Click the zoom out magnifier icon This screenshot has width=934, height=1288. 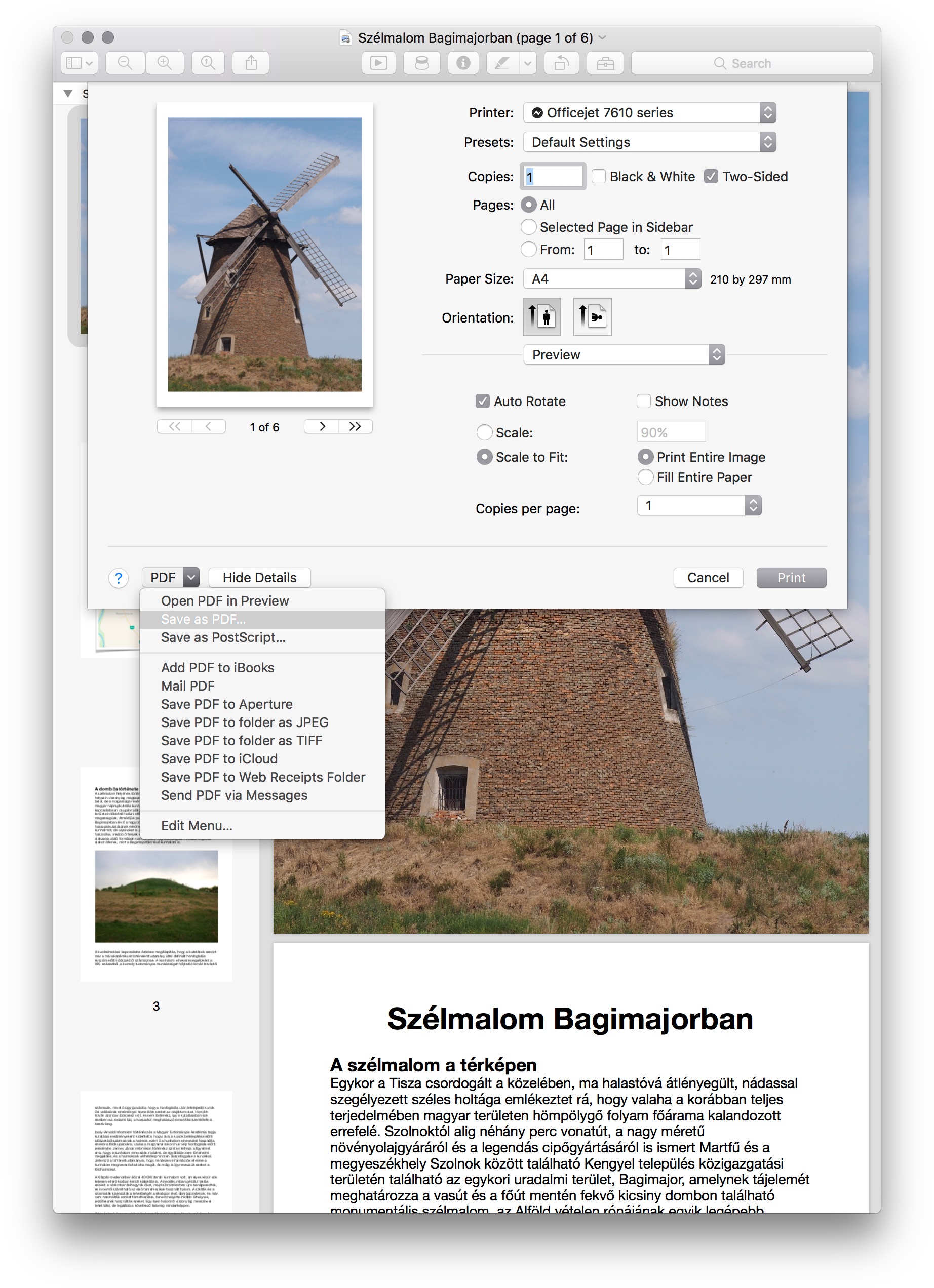(125, 63)
